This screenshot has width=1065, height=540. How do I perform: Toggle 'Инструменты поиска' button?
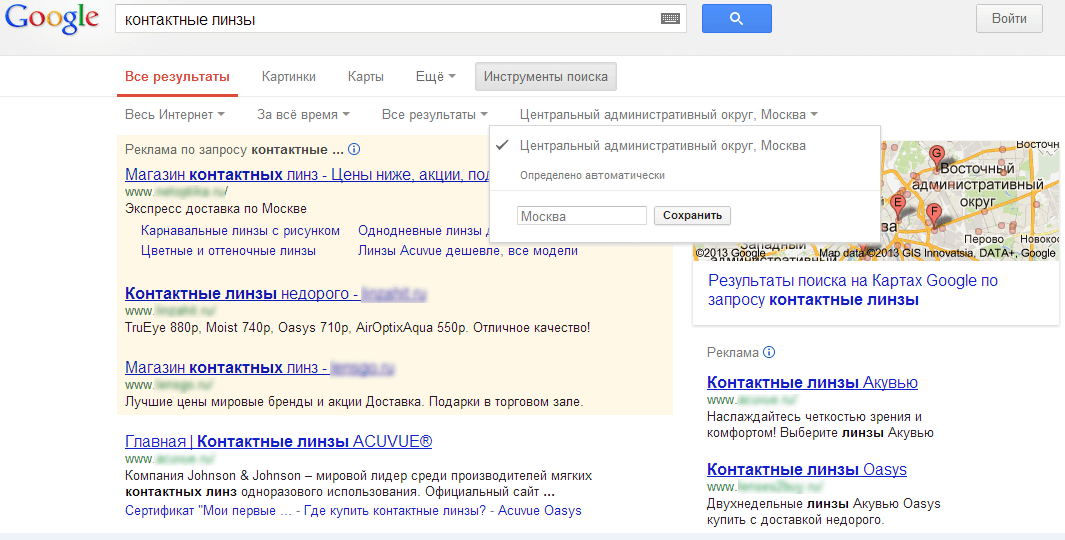click(x=545, y=77)
